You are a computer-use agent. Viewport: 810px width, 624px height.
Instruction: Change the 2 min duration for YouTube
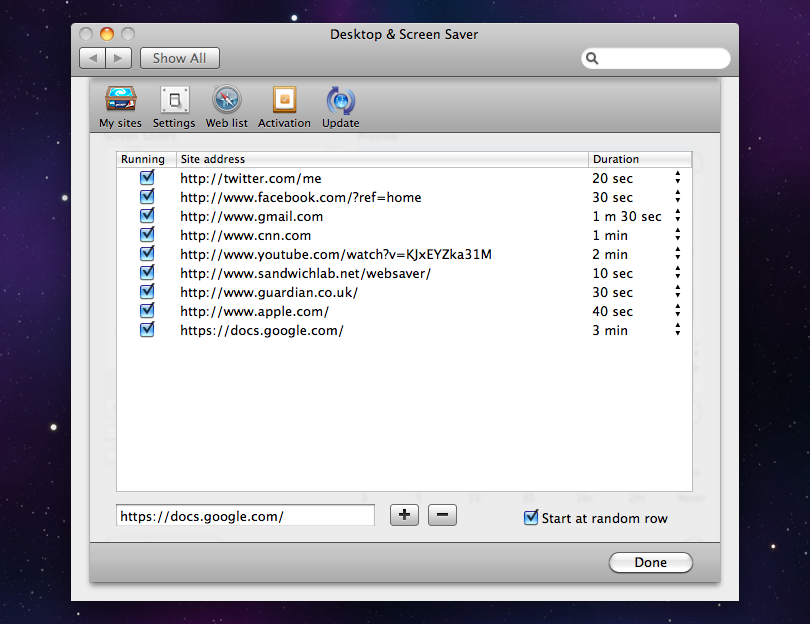pyautogui.click(x=677, y=254)
